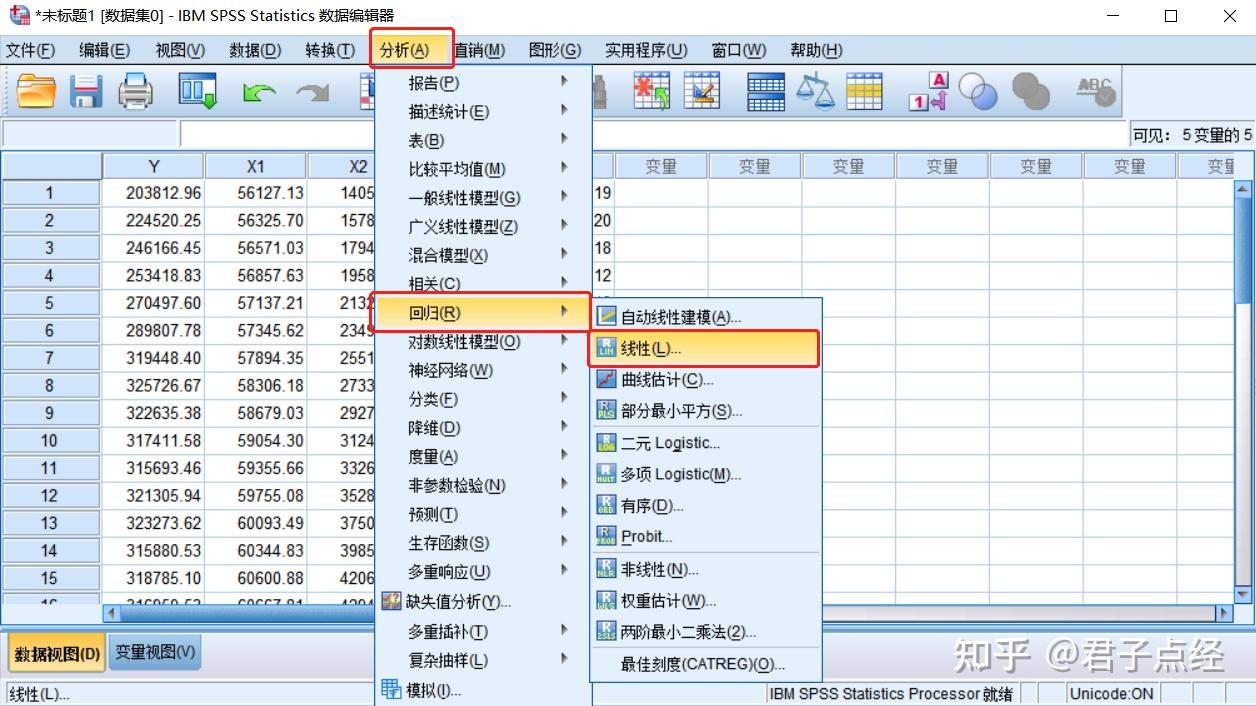Choose the 二元Logistic regression option

[679, 443]
